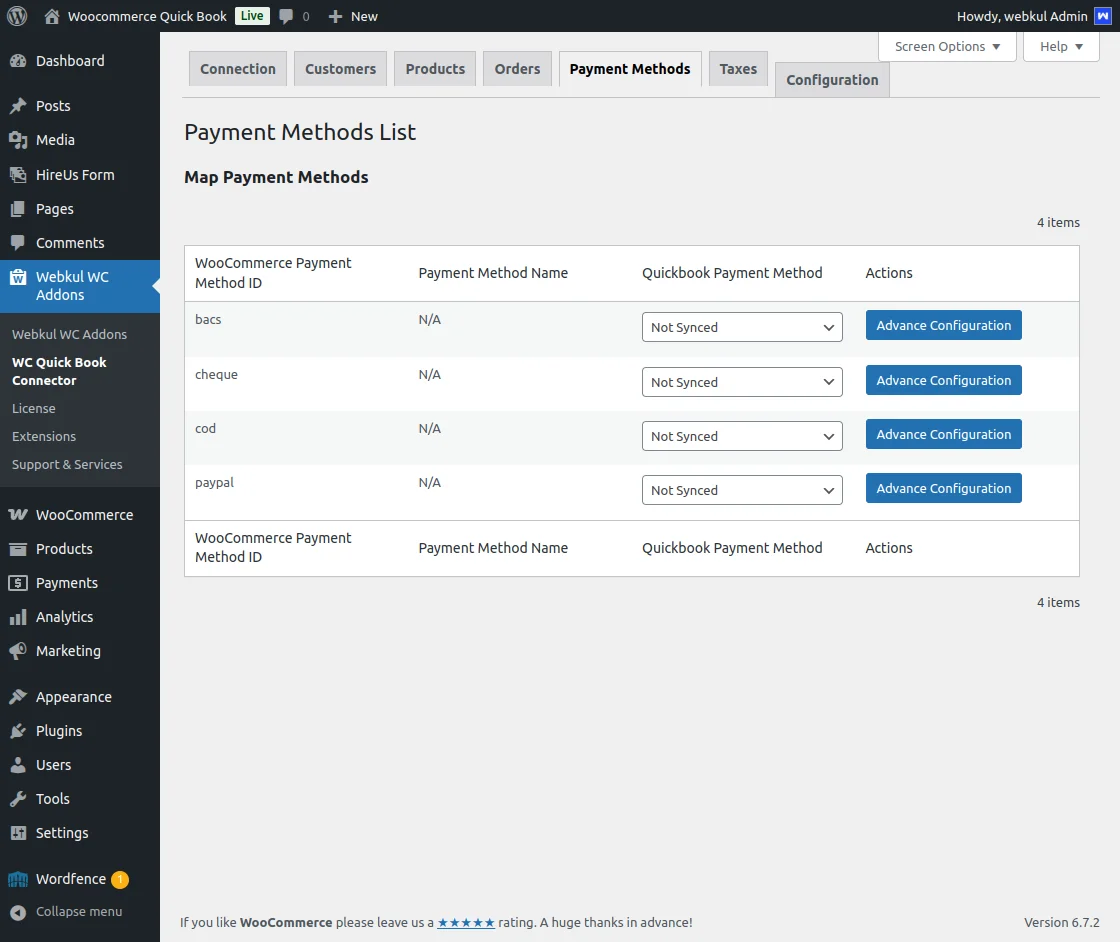The height and width of the screenshot is (942, 1120).
Task: Click the Appearance brush icon in sidebar
Action: tap(17, 696)
